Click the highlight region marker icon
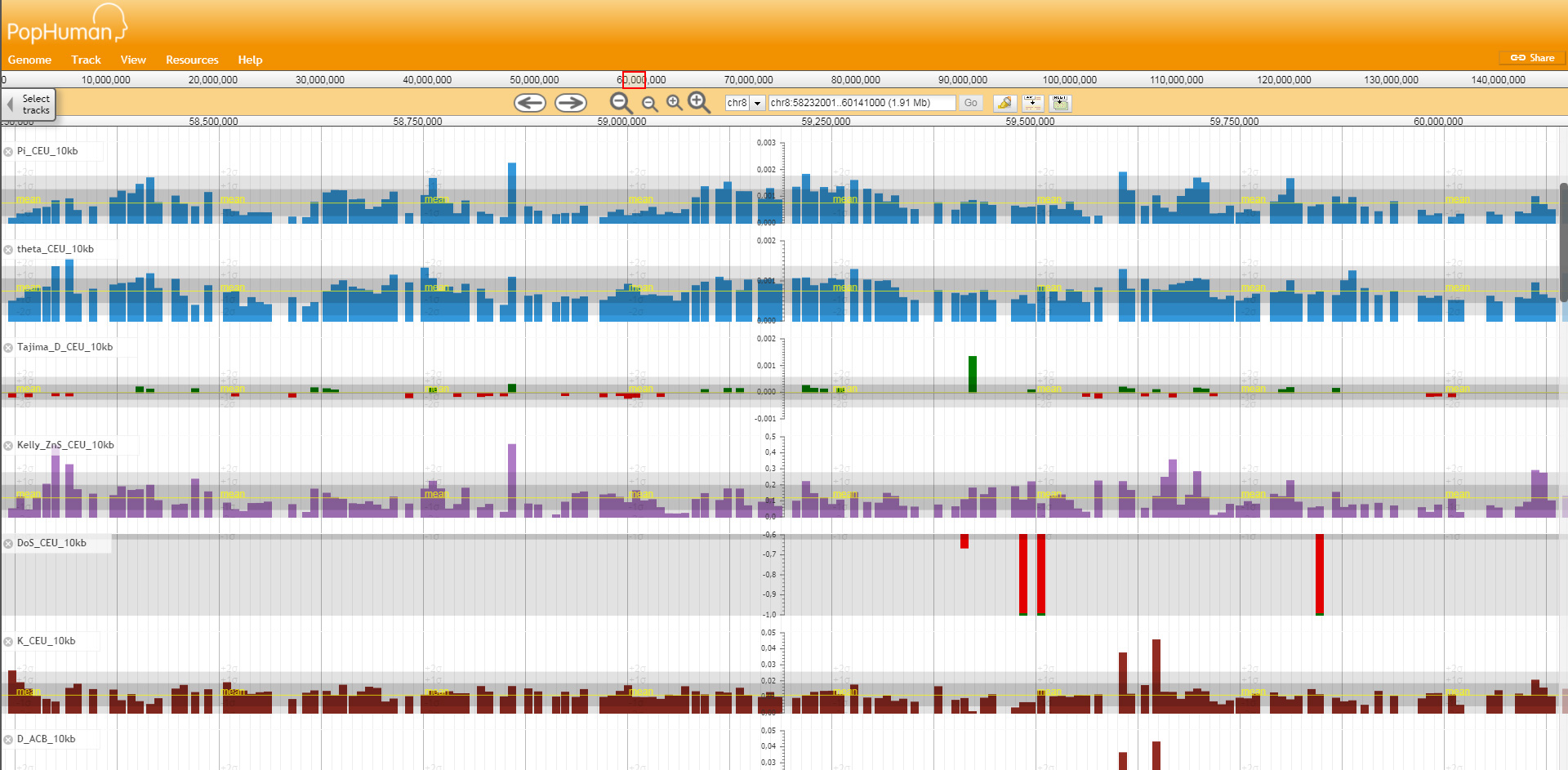This screenshot has width=1568, height=770. tap(1004, 103)
